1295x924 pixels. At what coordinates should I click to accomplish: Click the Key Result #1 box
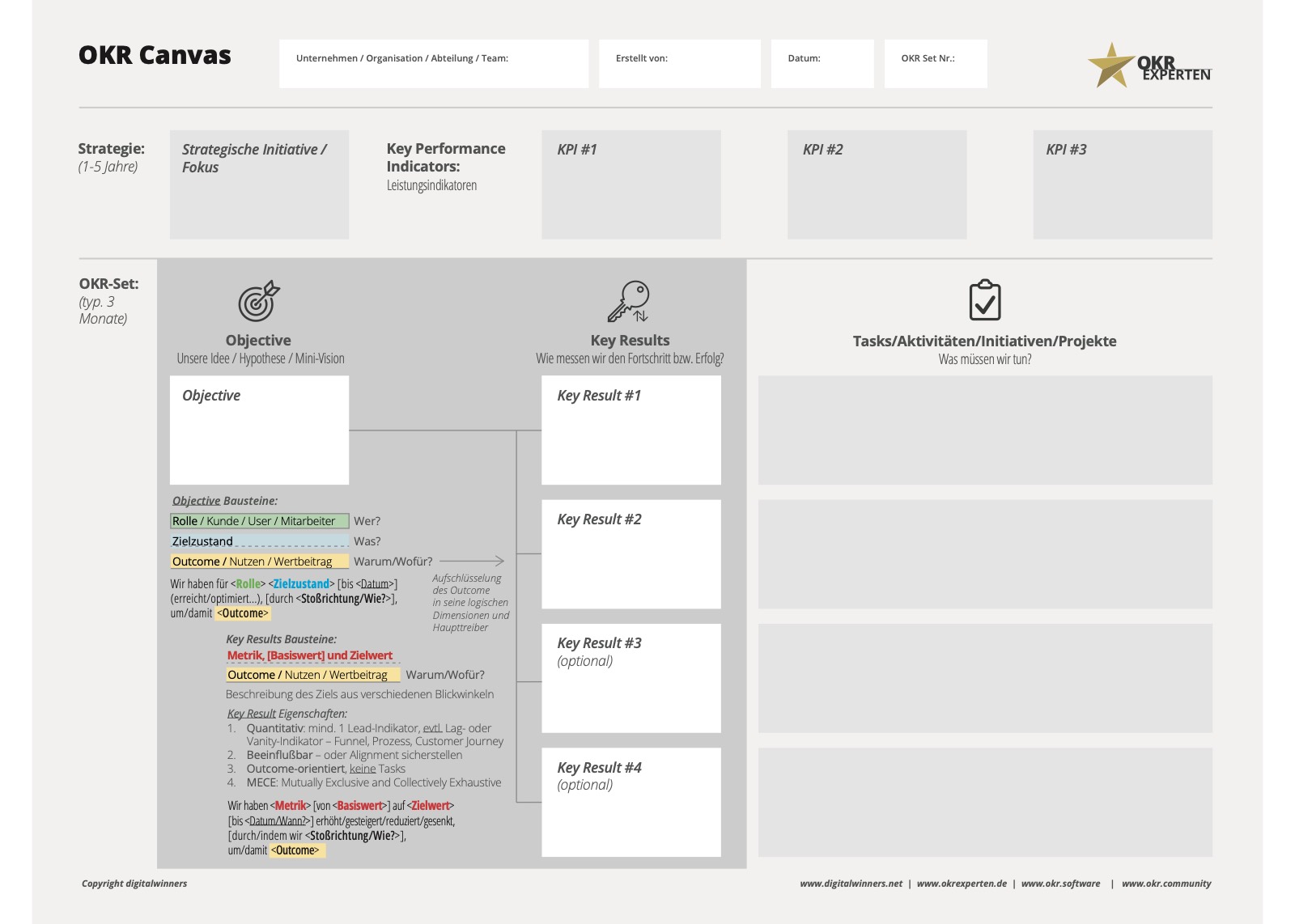(631, 430)
